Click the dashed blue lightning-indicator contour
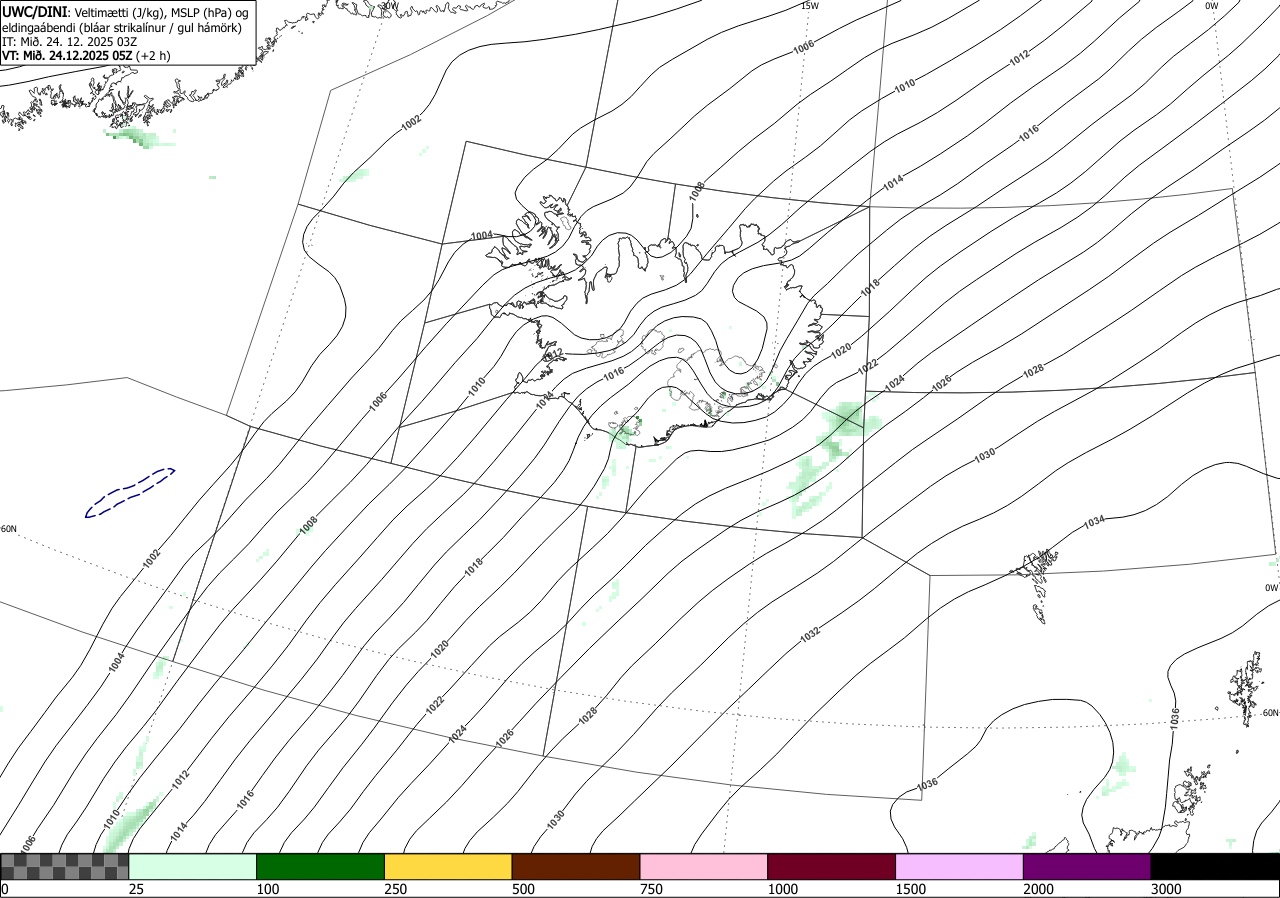 (130, 493)
